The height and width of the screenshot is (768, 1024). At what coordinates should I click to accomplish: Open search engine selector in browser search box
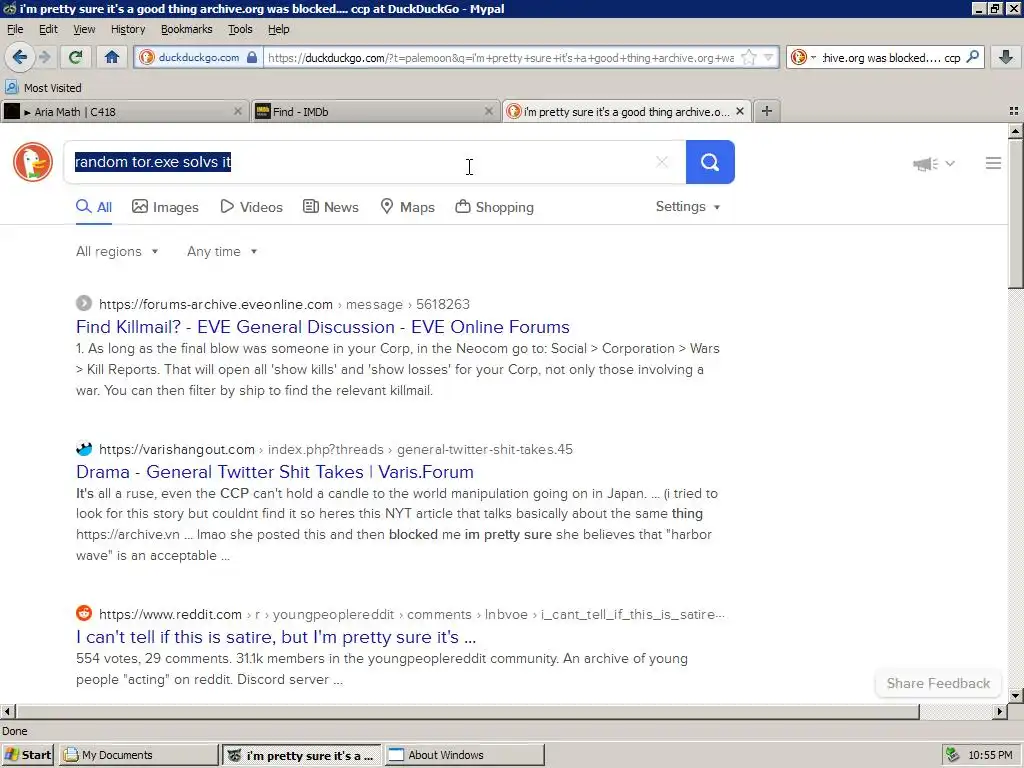click(x=803, y=57)
